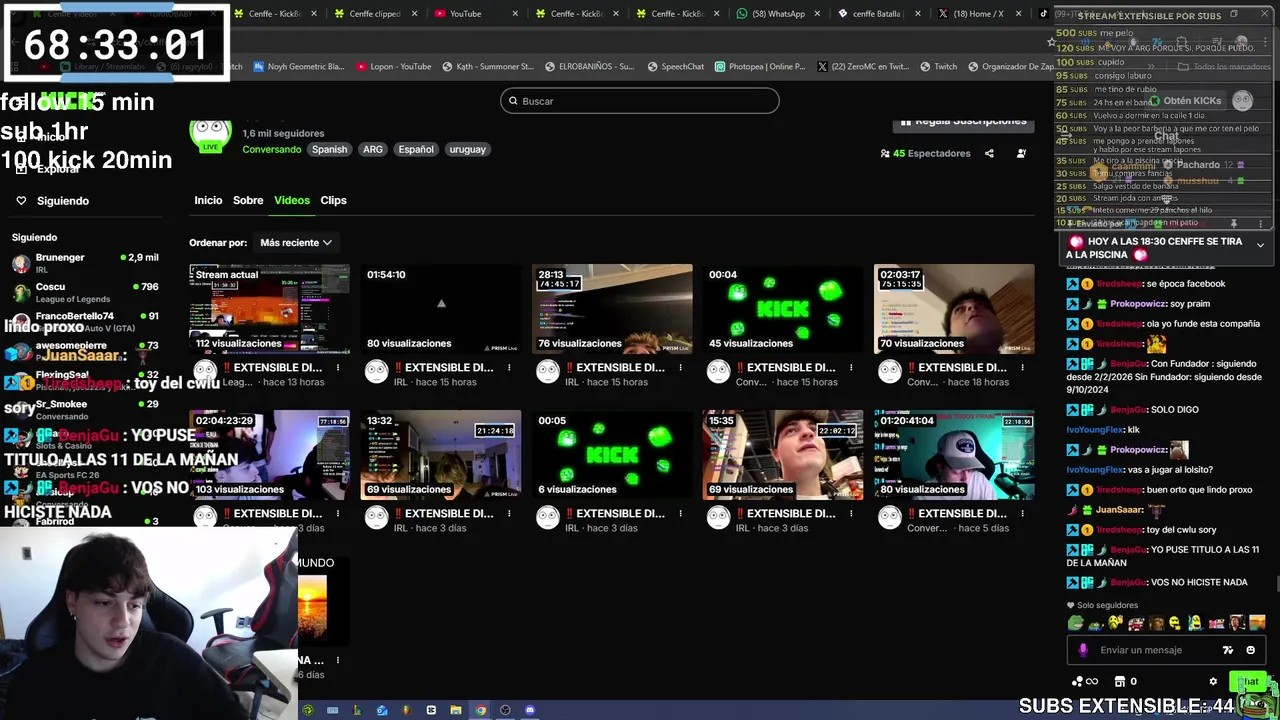Screen dimensions: 1280x720
Task: Insert the sunset picture emote
Action: point(1257,623)
